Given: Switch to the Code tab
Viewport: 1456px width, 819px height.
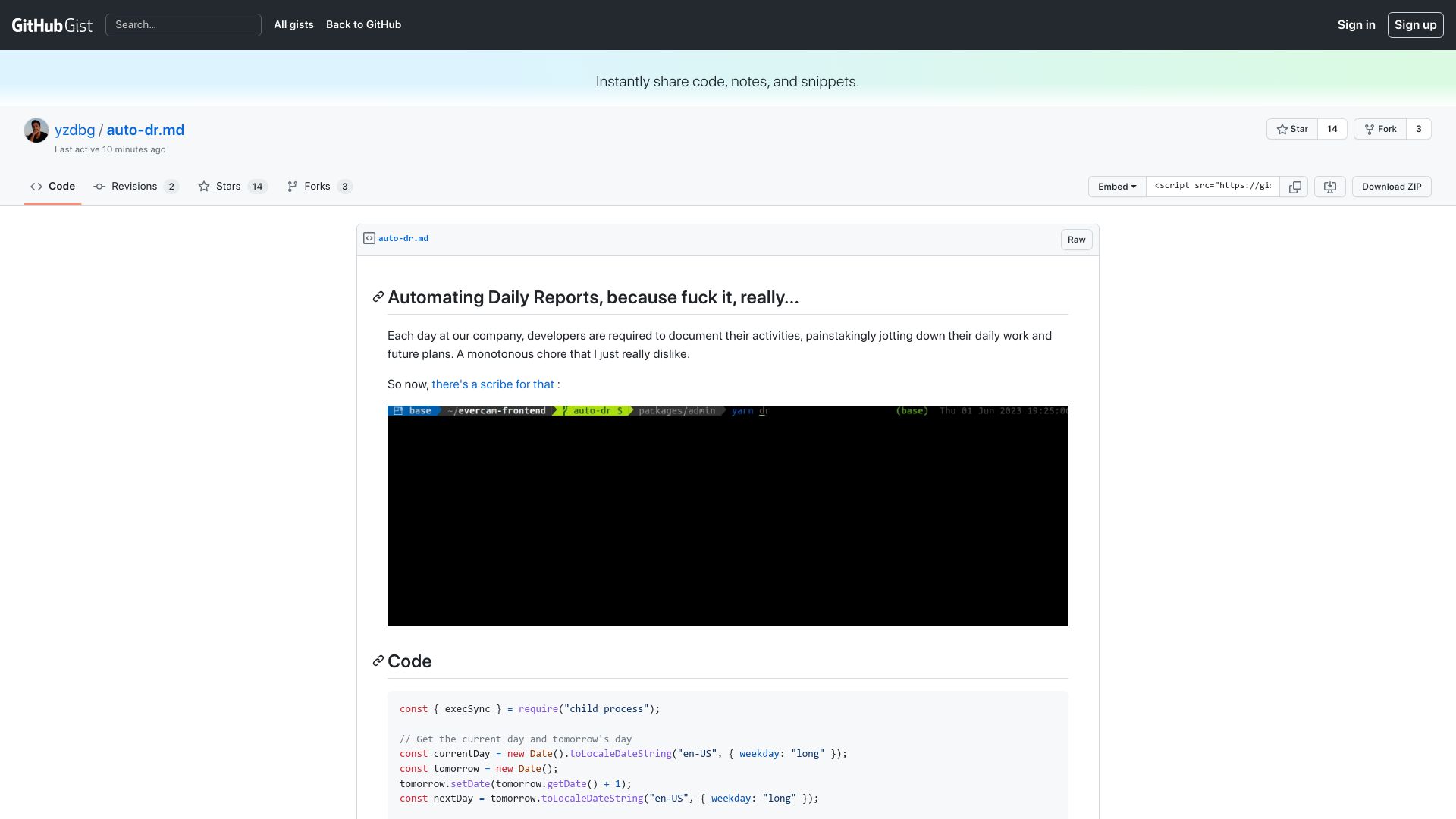Looking at the screenshot, I should pos(52,187).
